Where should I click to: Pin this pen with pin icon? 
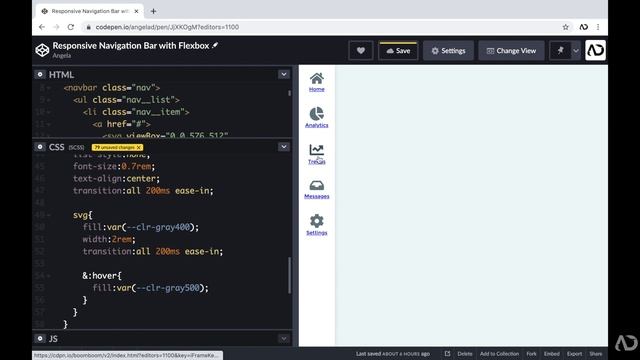(x=560, y=51)
